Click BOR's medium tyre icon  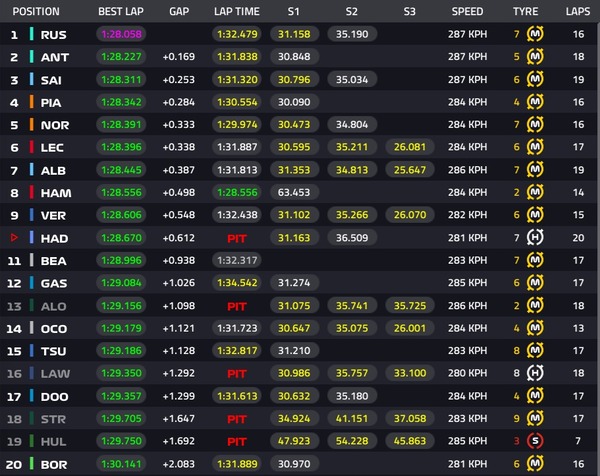[535, 463]
